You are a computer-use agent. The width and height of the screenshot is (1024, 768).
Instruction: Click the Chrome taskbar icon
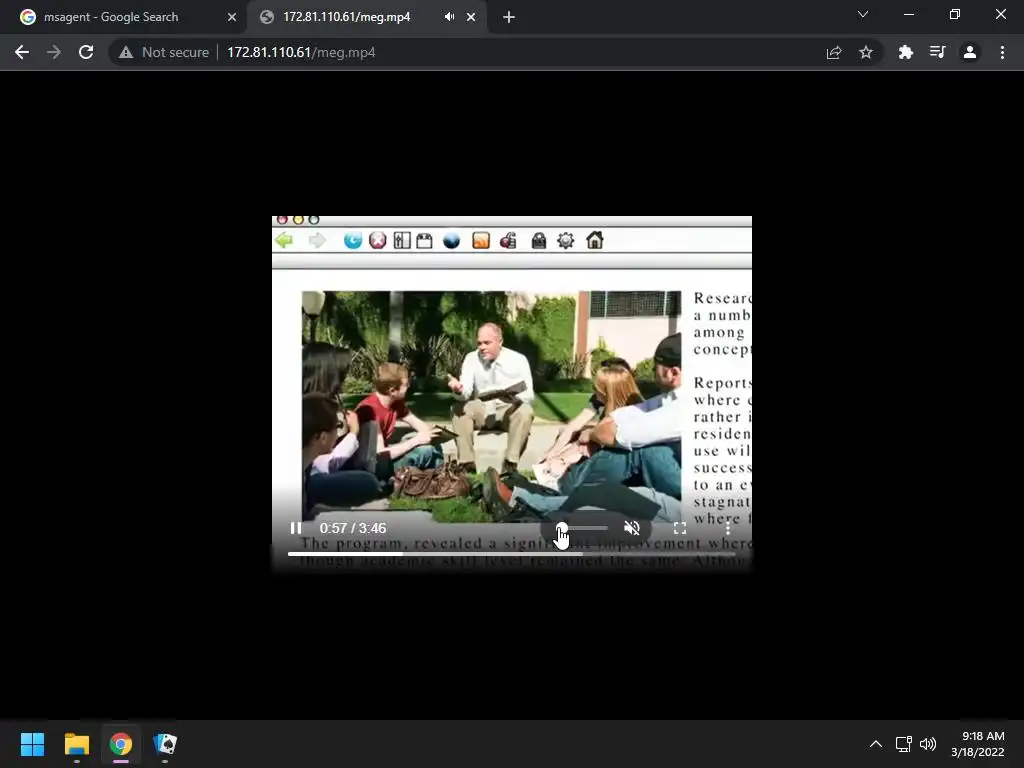(121, 744)
